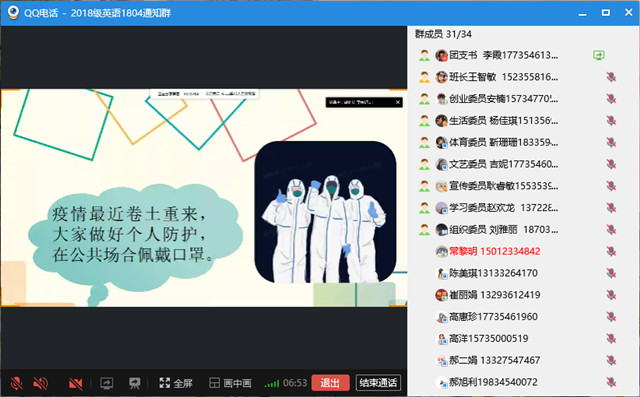Click the muted mic beside 高洋
The height and width of the screenshot is (397, 640).
[611, 339]
